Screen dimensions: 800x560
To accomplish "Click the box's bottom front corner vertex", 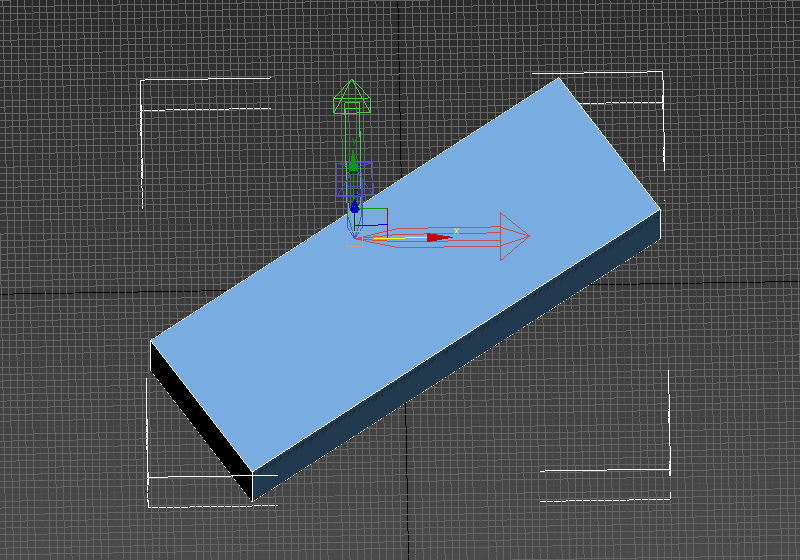I will click(x=252, y=499).
